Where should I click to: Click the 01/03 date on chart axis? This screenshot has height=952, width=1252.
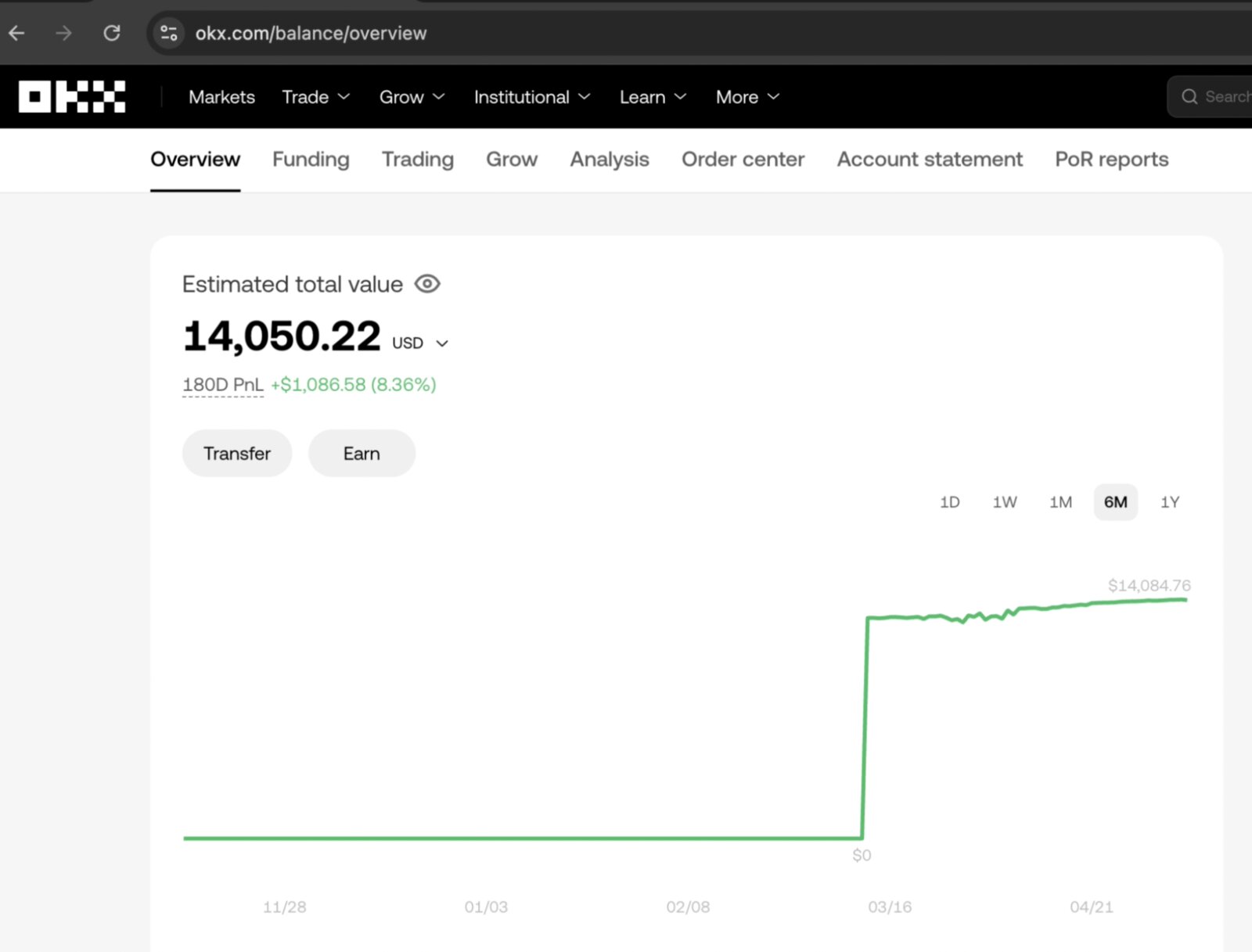click(486, 907)
